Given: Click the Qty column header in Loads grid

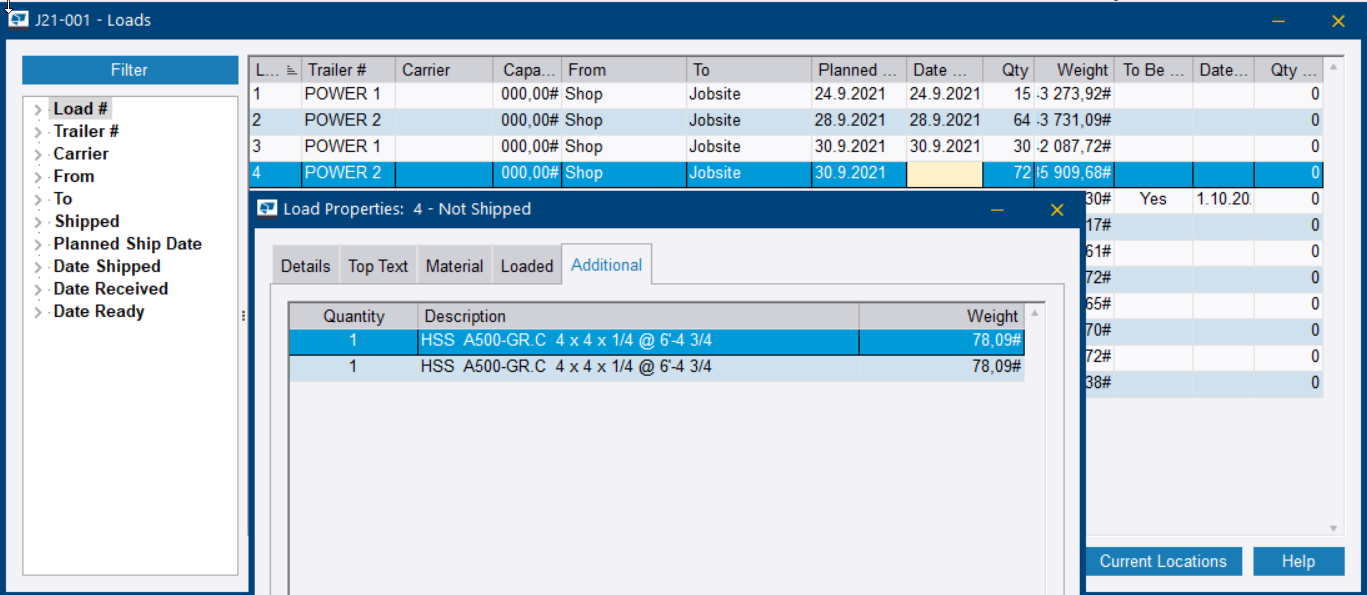Looking at the screenshot, I should 1007,70.
